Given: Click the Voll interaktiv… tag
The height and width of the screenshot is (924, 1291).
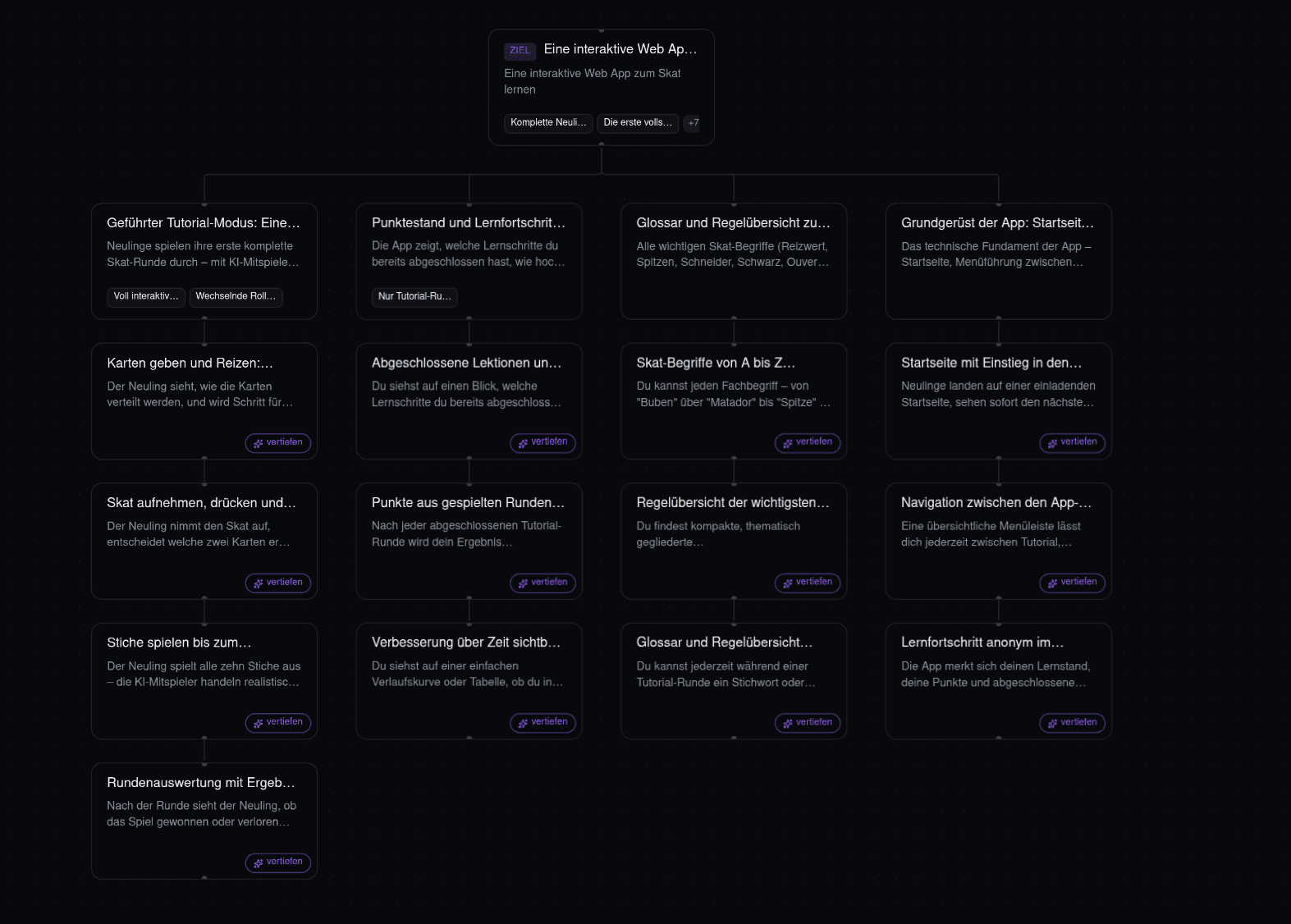Looking at the screenshot, I should click(x=146, y=296).
